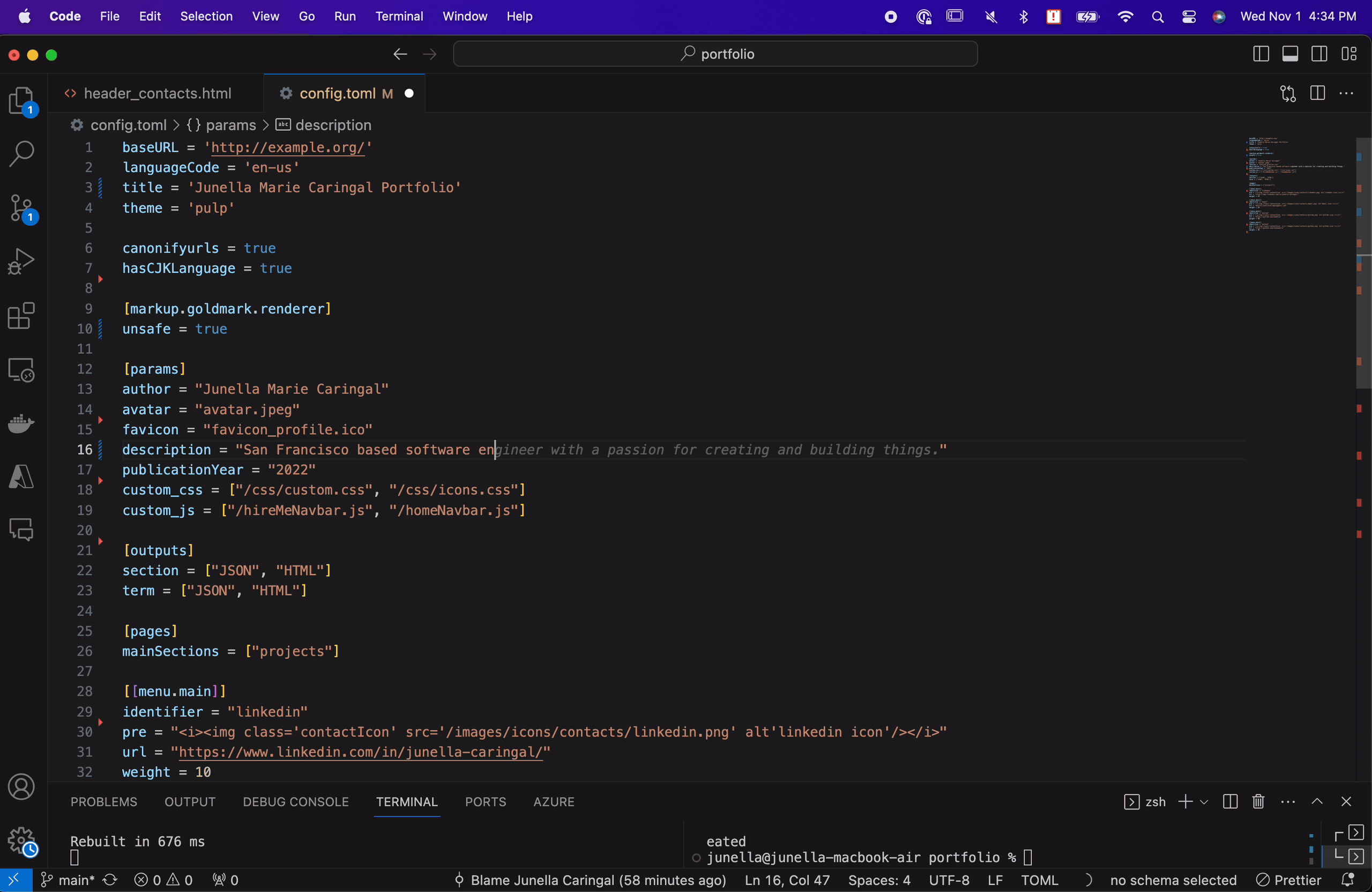Click the editor minimap
Image resolution: width=1372 pixels, height=892 pixels.
[1297, 184]
